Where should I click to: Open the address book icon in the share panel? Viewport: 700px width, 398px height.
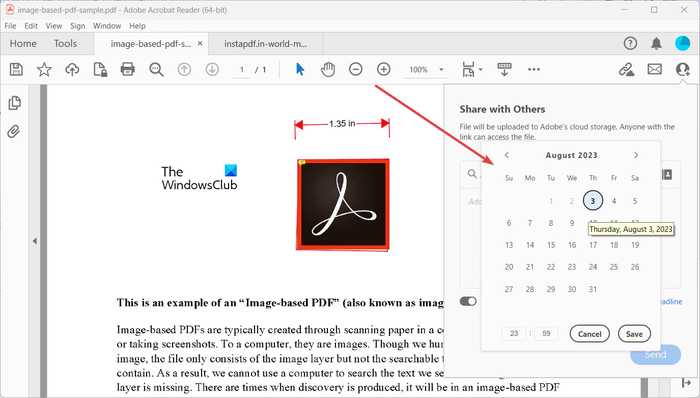[667, 174]
